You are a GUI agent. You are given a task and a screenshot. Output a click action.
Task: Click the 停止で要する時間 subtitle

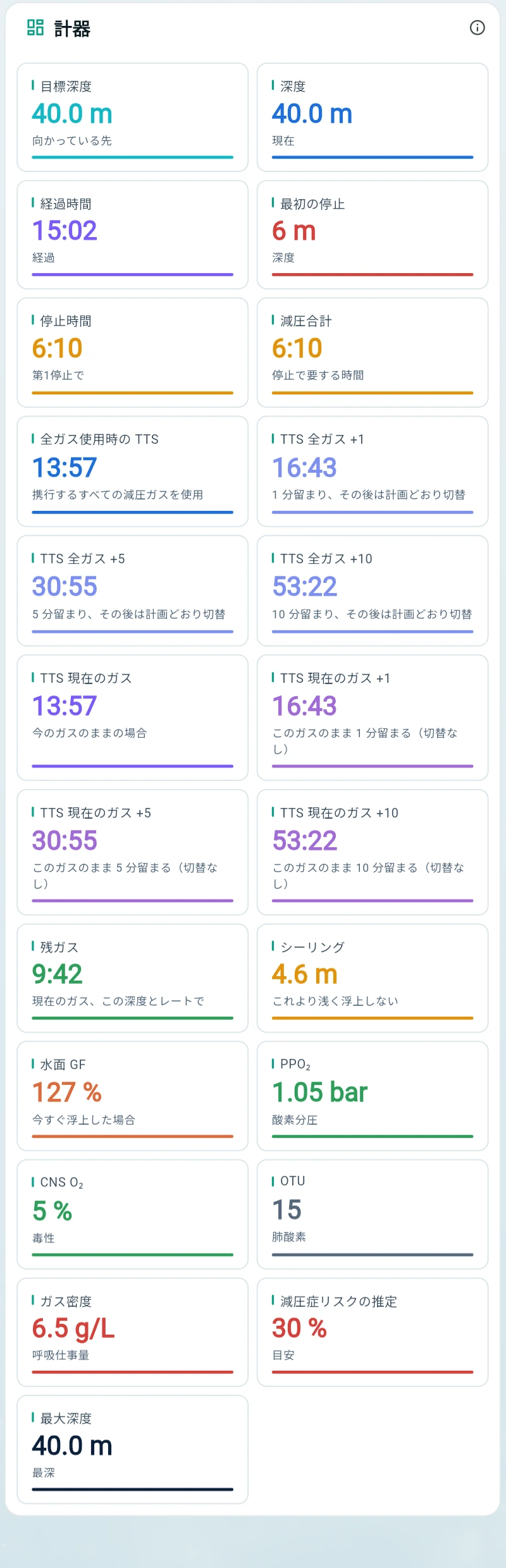pyautogui.click(x=318, y=376)
